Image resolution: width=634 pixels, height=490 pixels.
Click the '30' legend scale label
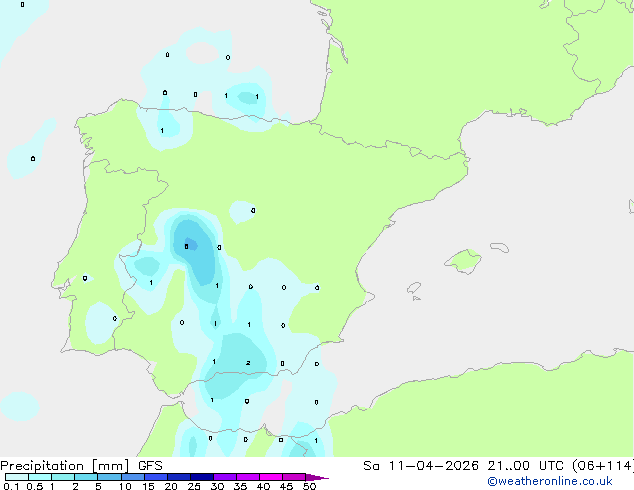217,486
